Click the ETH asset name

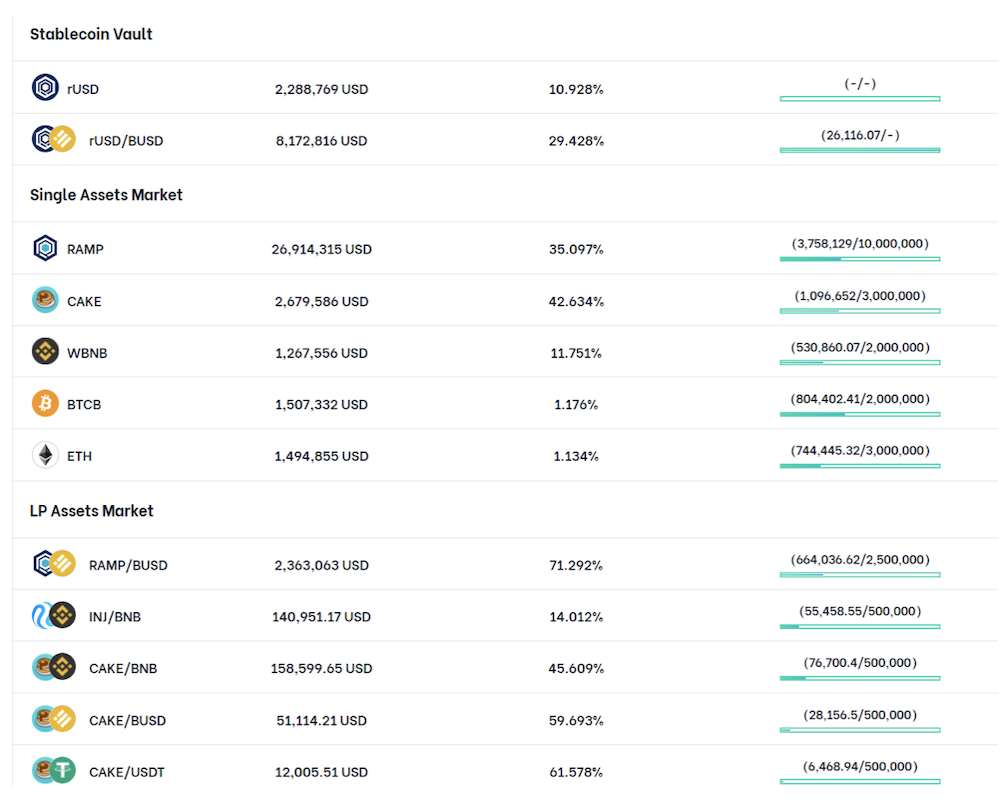click(79, 457)
